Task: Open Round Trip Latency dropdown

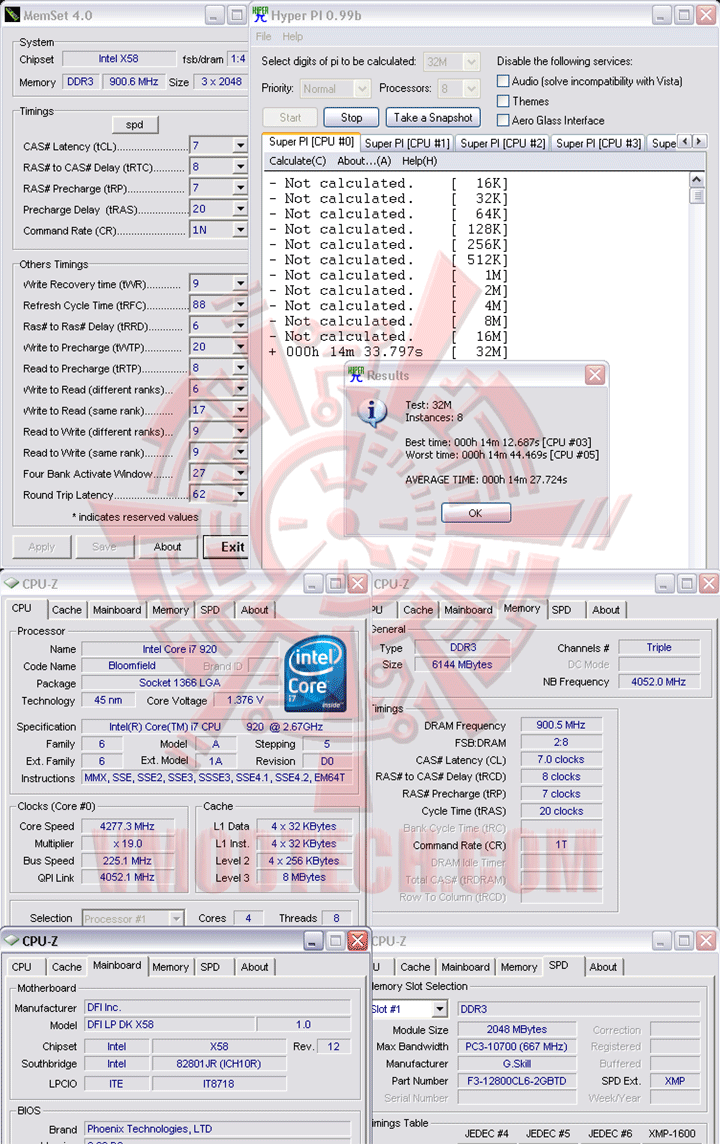Action: (x=240, y=494)
